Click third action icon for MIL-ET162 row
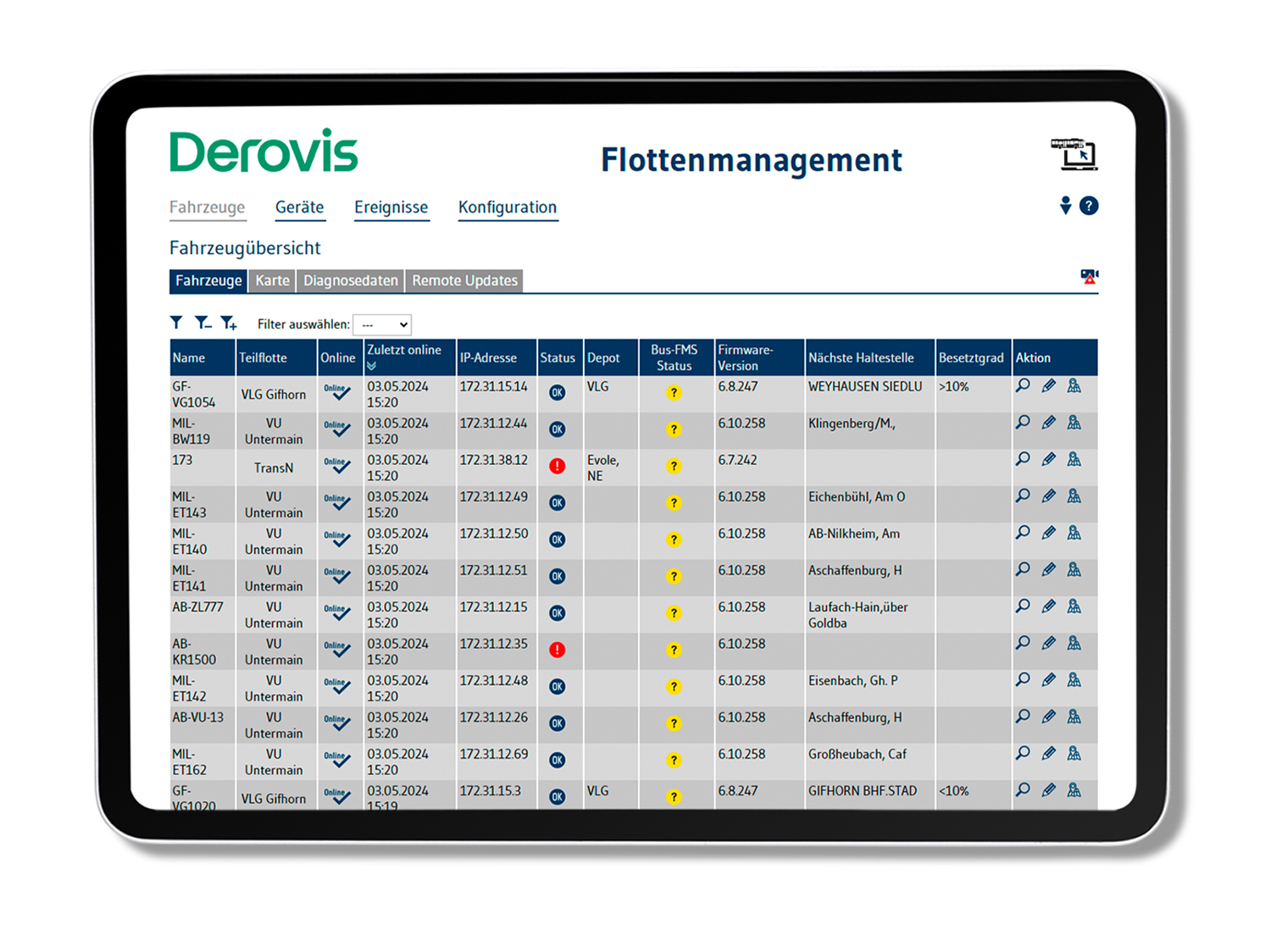This screenshot has width=1271, height=952. point(1074,753)
